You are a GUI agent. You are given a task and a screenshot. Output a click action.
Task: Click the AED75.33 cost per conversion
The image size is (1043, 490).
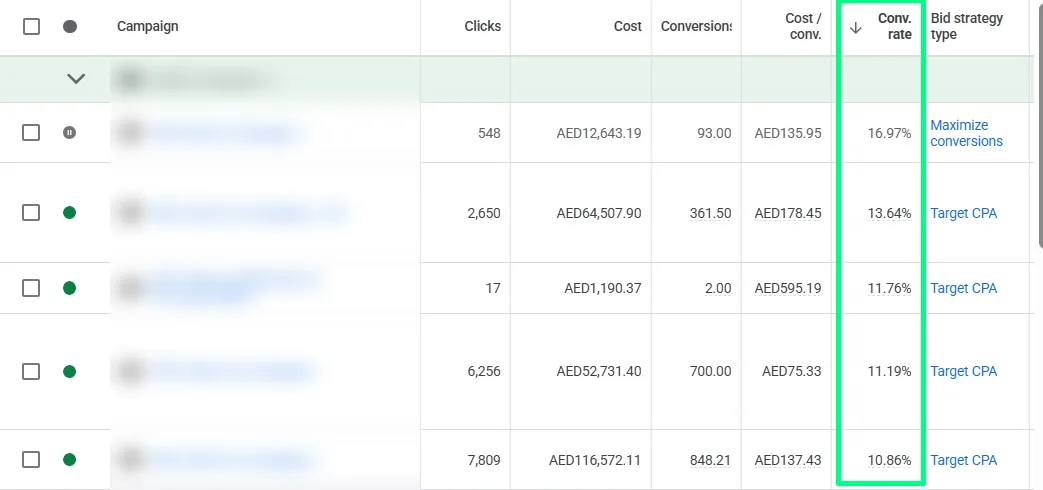[x=792, y=372]
